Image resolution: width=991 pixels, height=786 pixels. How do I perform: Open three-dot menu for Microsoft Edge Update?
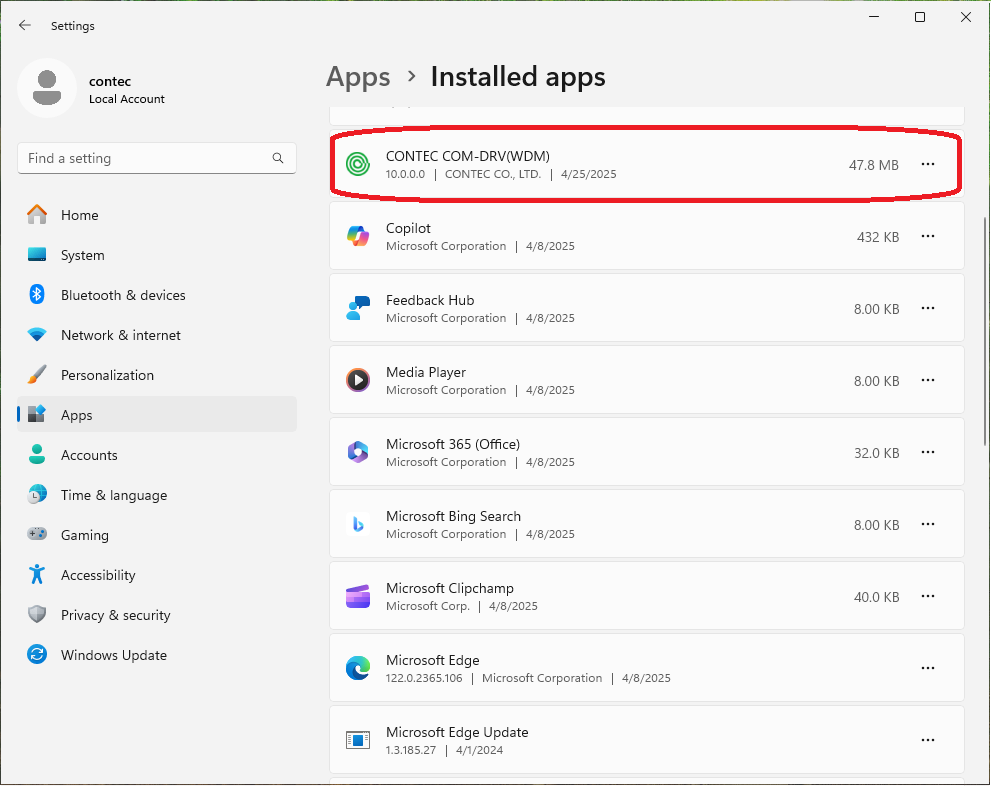[928, 741]
